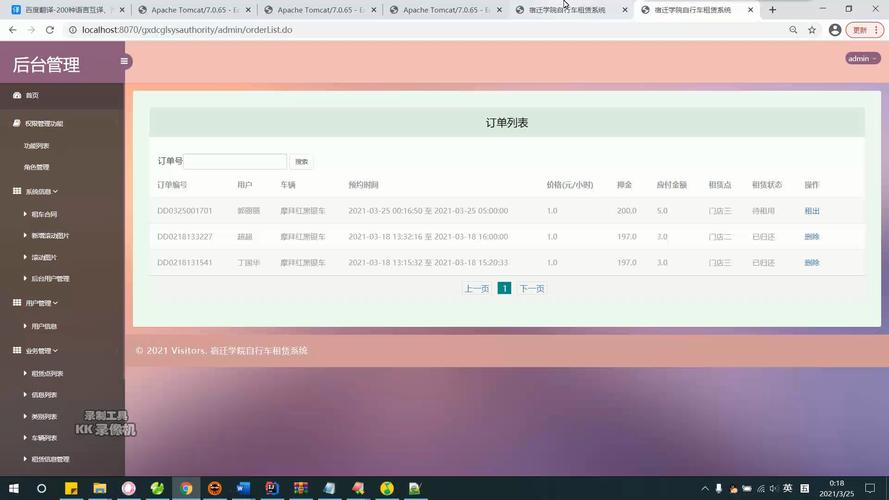Click the book icon beside 权限管理功能
Screen dimensions: 889x500
[17, 123]
